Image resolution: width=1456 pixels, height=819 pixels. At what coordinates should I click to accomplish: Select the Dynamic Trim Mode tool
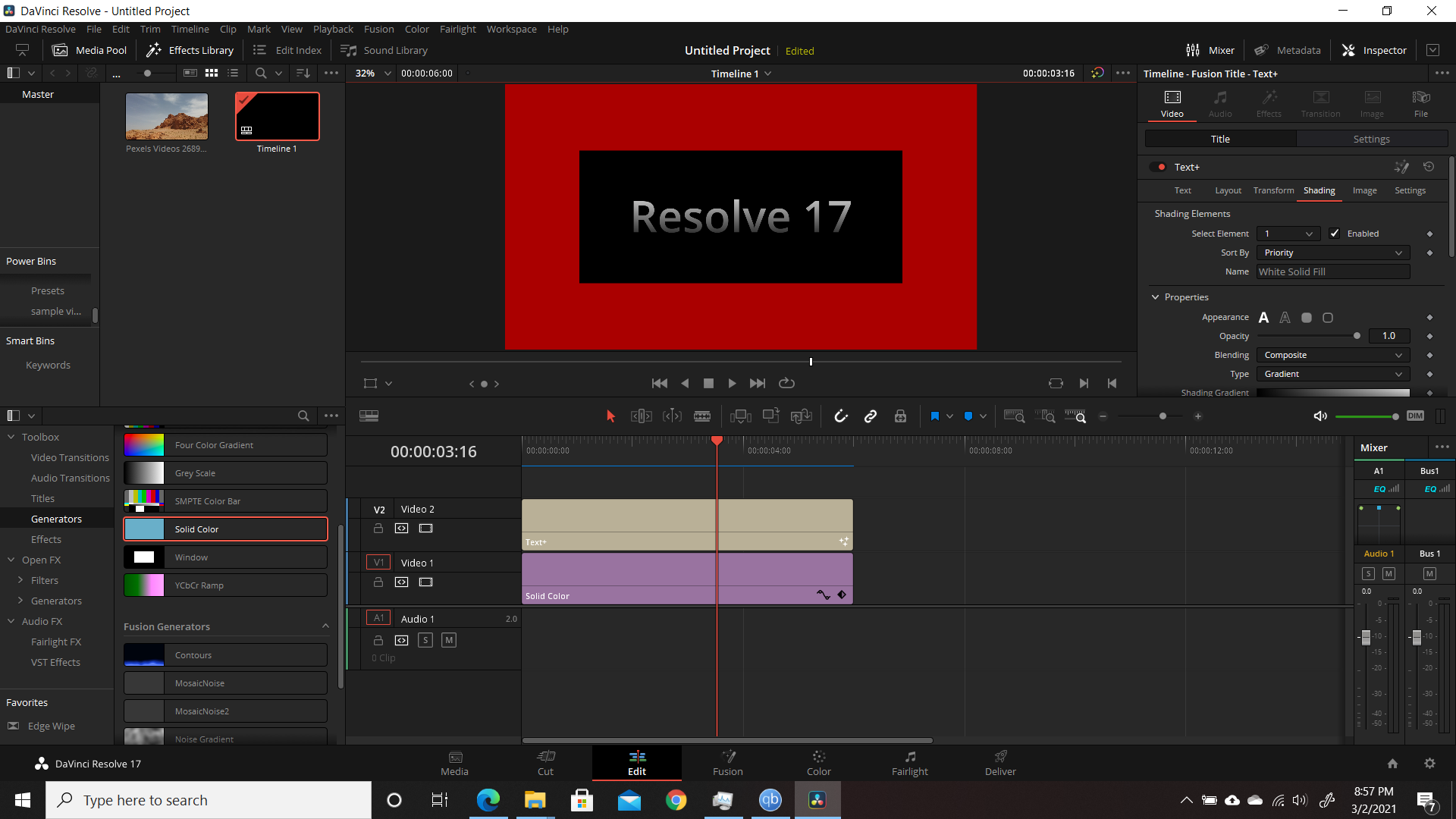[x=672, y=416]
